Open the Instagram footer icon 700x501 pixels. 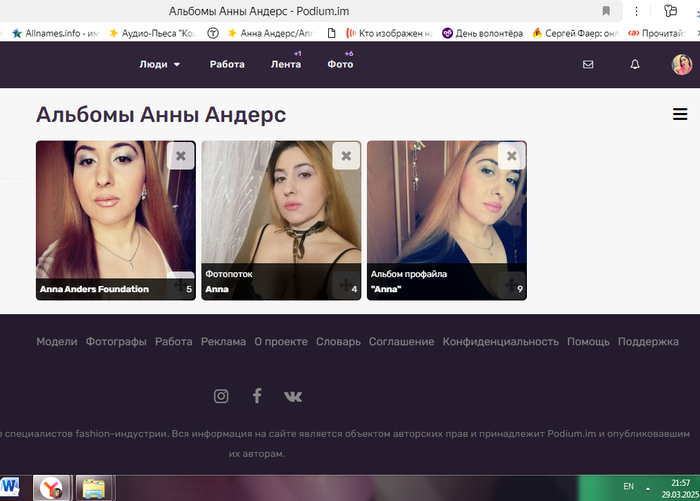[221, 396]
